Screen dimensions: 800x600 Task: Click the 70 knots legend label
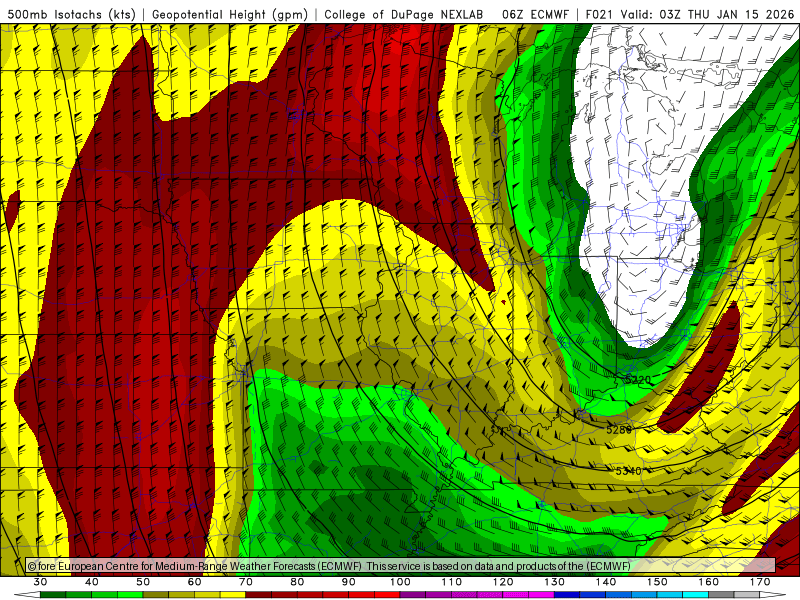246,582
